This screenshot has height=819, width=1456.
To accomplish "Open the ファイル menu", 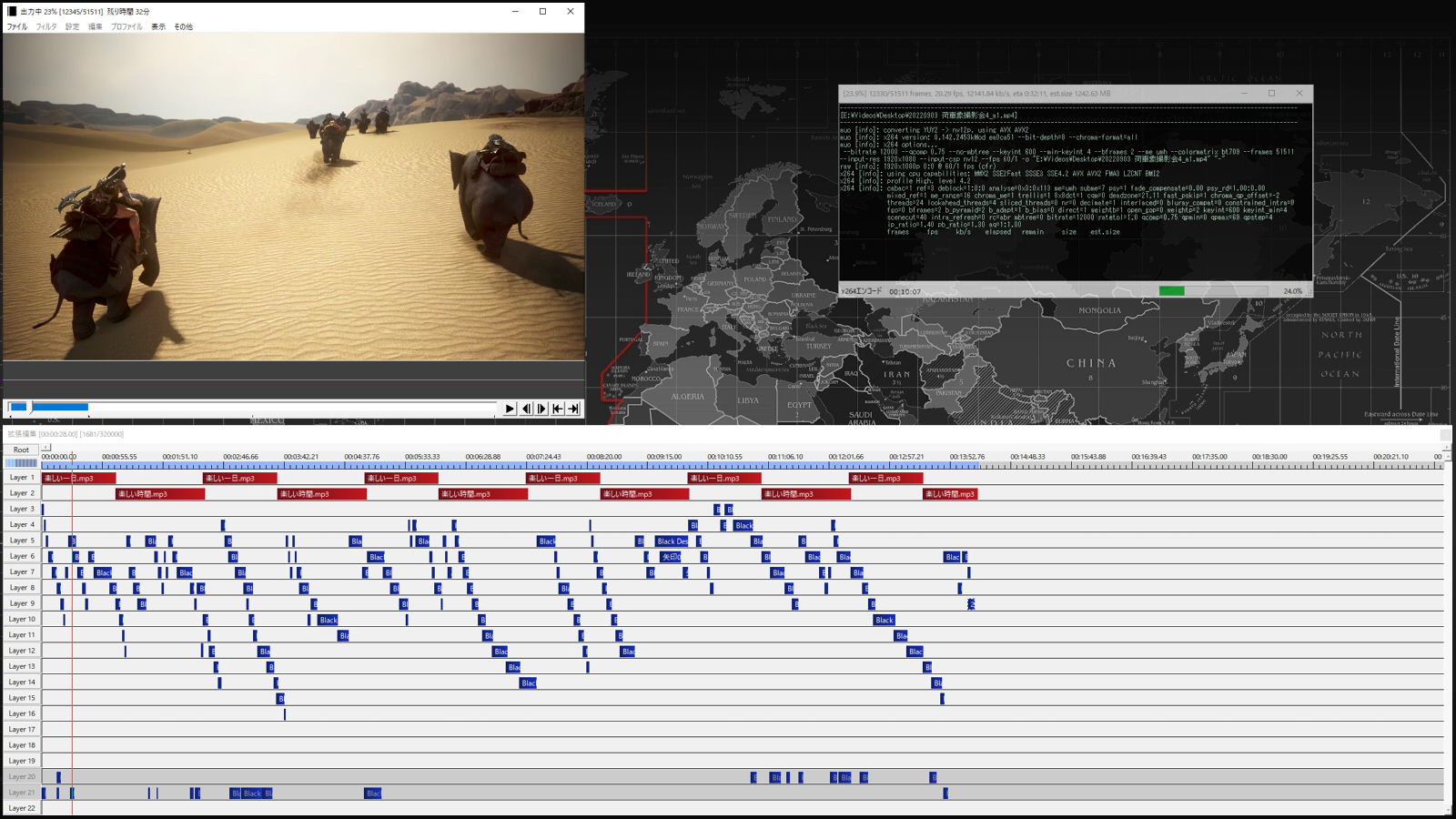I will click(x=17, y=27).
